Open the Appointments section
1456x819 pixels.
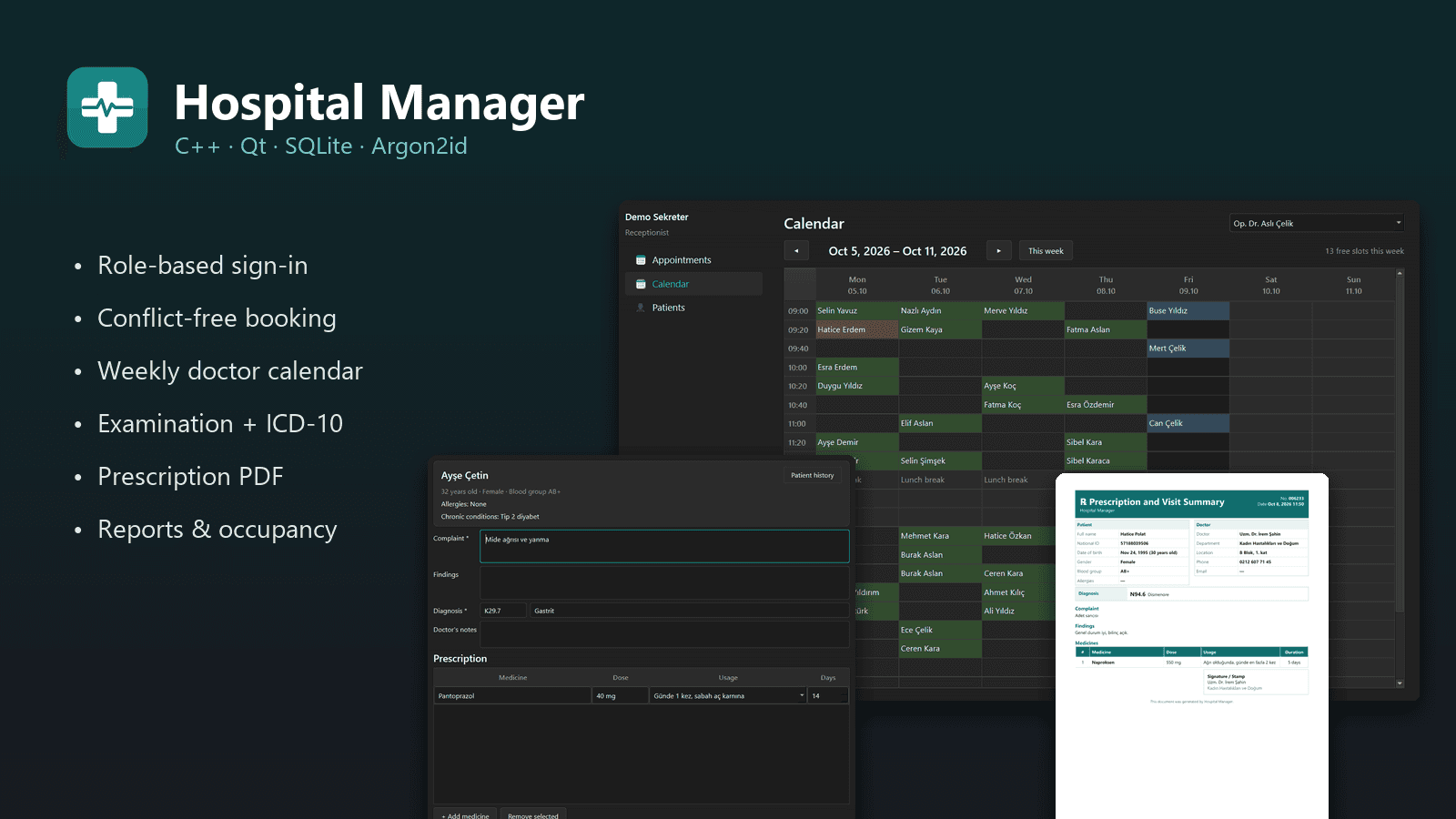tap(694, 260)
